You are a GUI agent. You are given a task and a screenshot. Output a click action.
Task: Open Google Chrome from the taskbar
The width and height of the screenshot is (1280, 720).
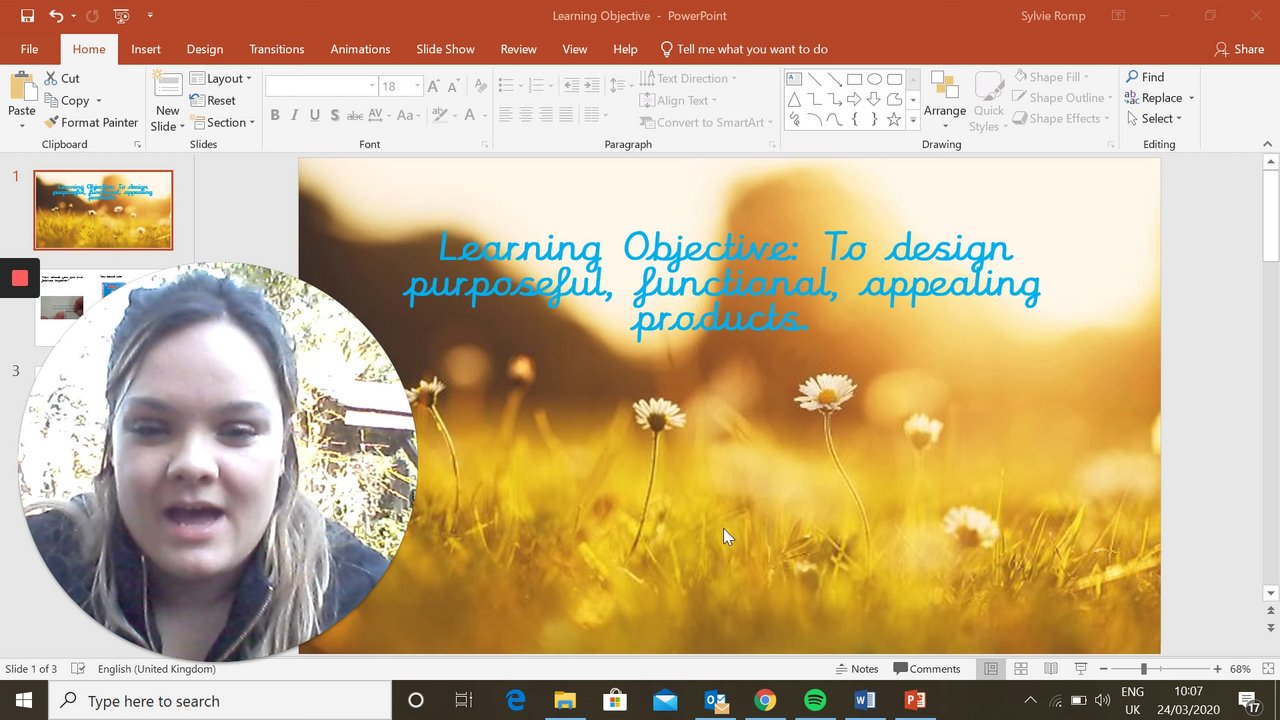coord(765,700)
